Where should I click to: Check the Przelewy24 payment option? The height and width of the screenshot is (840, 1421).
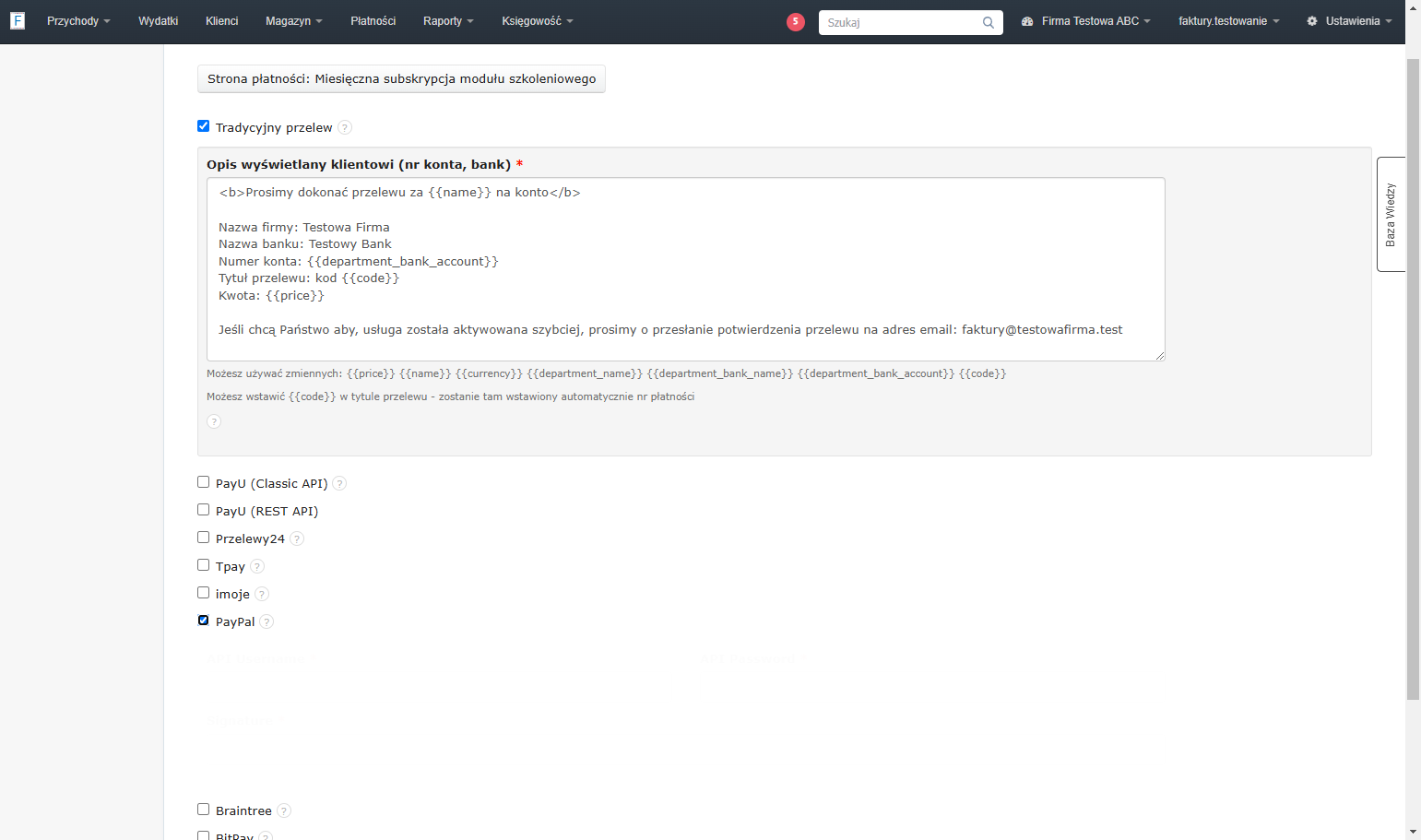[x=204, y=538]
